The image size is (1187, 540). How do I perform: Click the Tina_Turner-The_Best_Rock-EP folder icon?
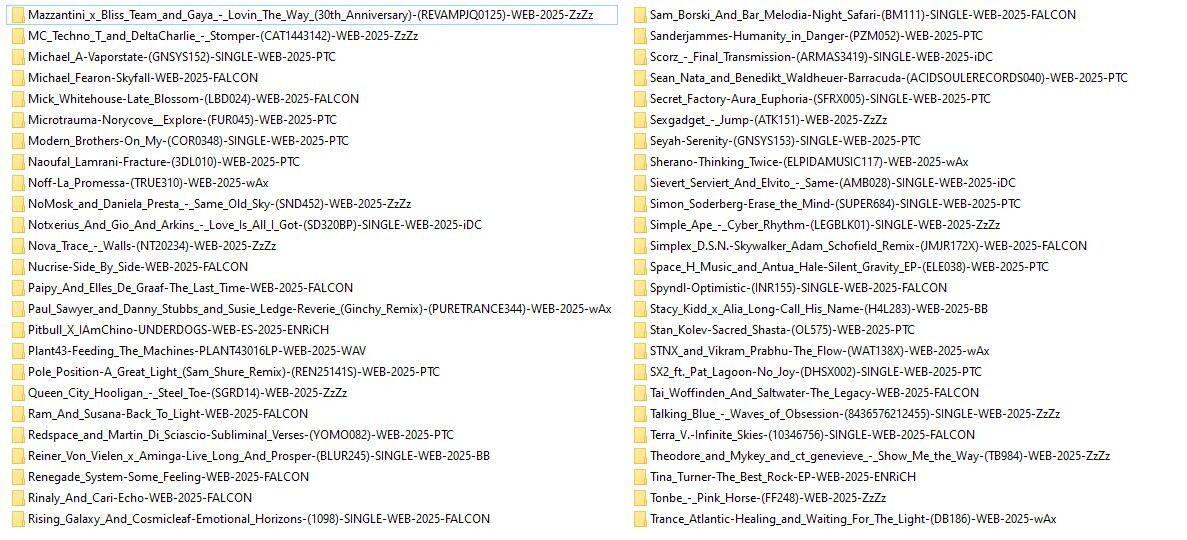point(640,476)
